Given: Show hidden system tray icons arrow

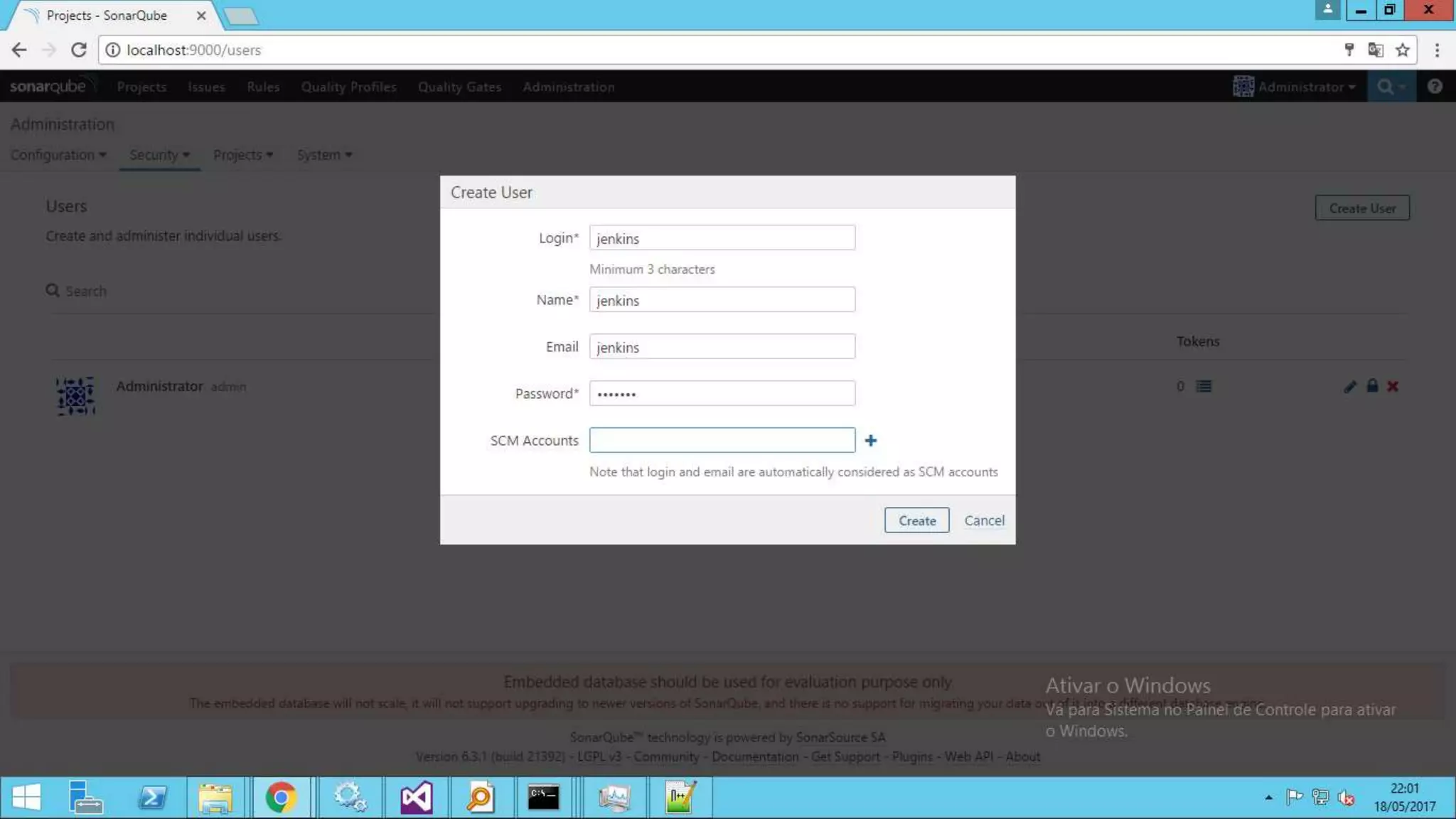Looking at the screenshot, I should pyautogui.click(x=1268, y=798).
